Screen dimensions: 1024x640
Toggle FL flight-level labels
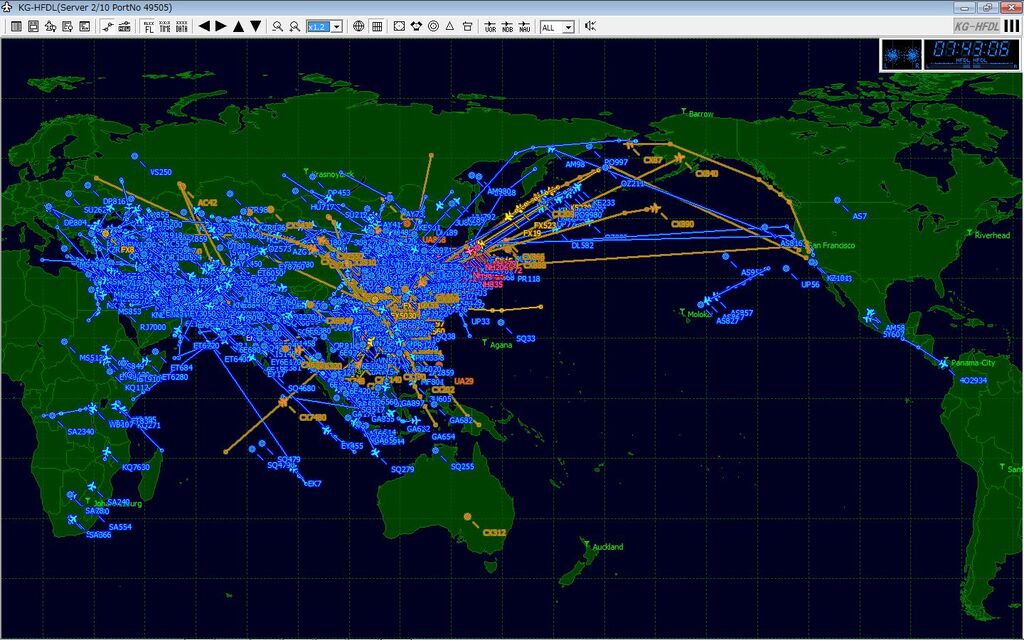pos(147,27)
